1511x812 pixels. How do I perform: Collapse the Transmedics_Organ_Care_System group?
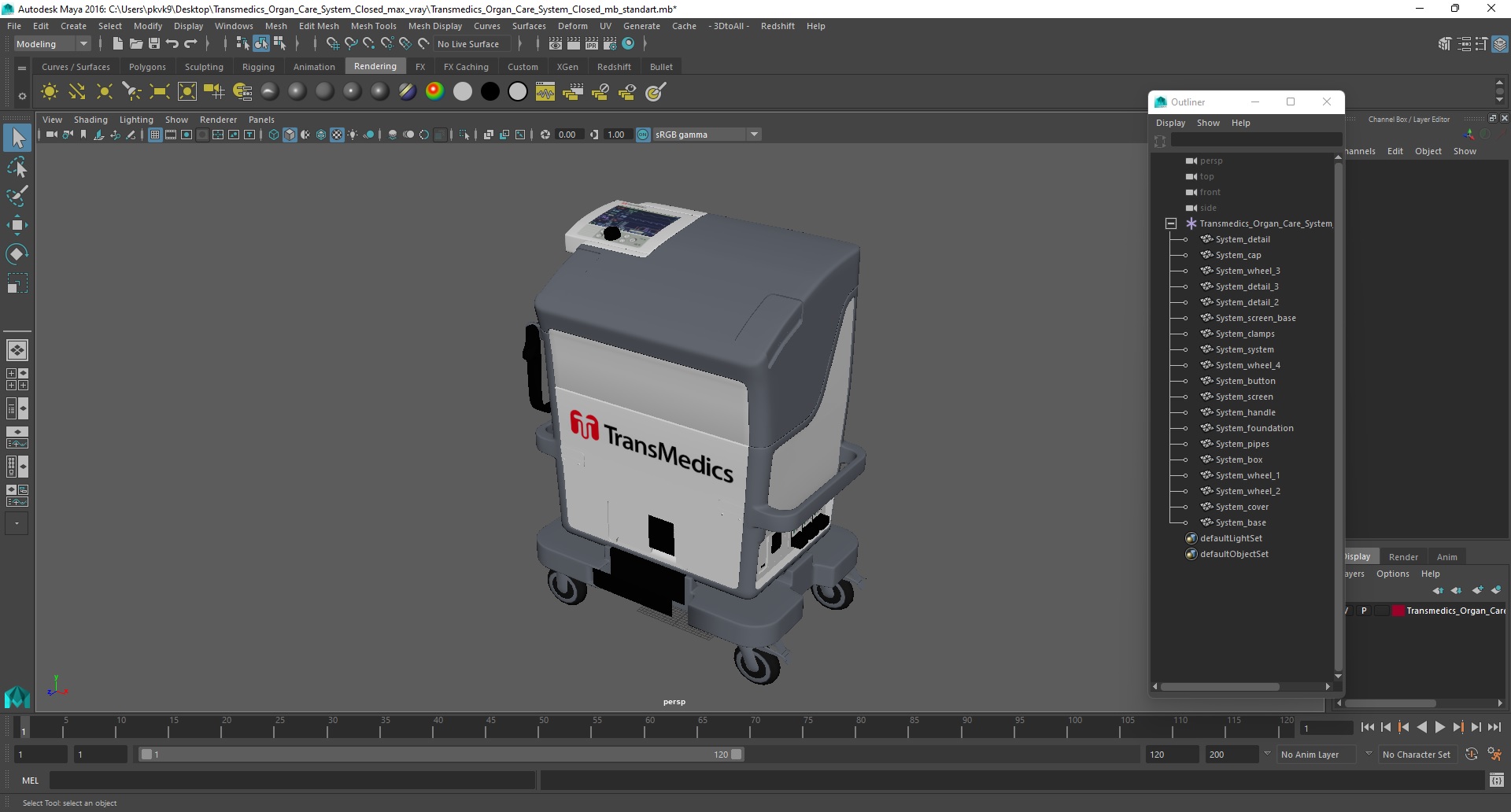1170,223
